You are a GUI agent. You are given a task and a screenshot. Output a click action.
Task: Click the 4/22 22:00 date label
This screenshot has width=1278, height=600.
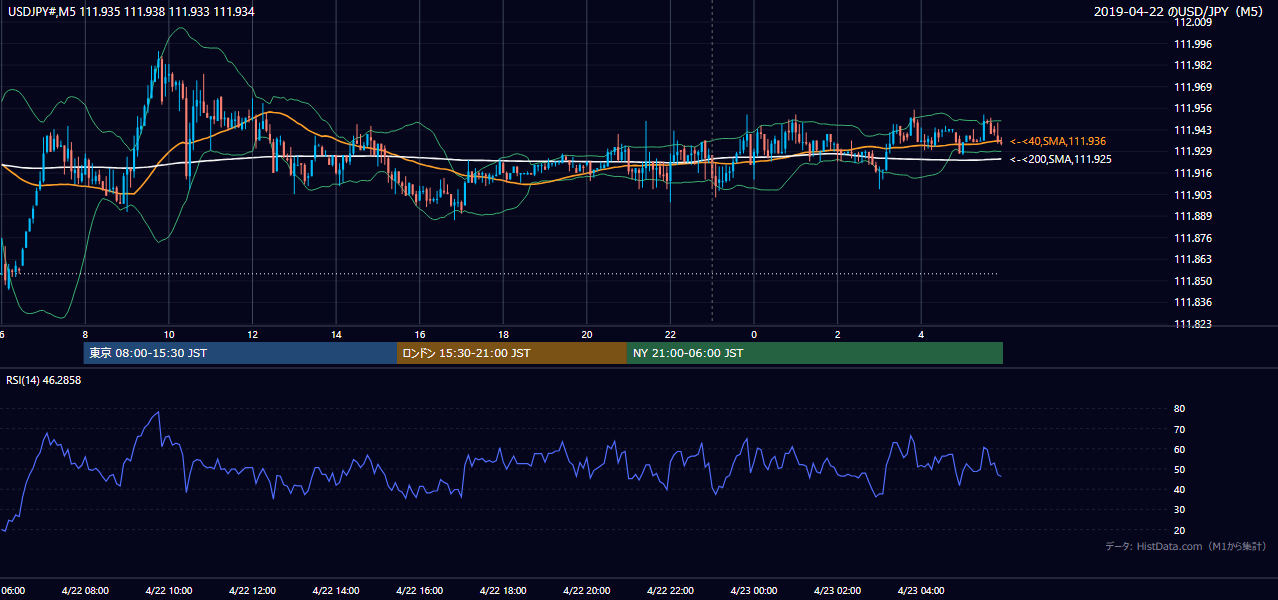pos(670,591)
